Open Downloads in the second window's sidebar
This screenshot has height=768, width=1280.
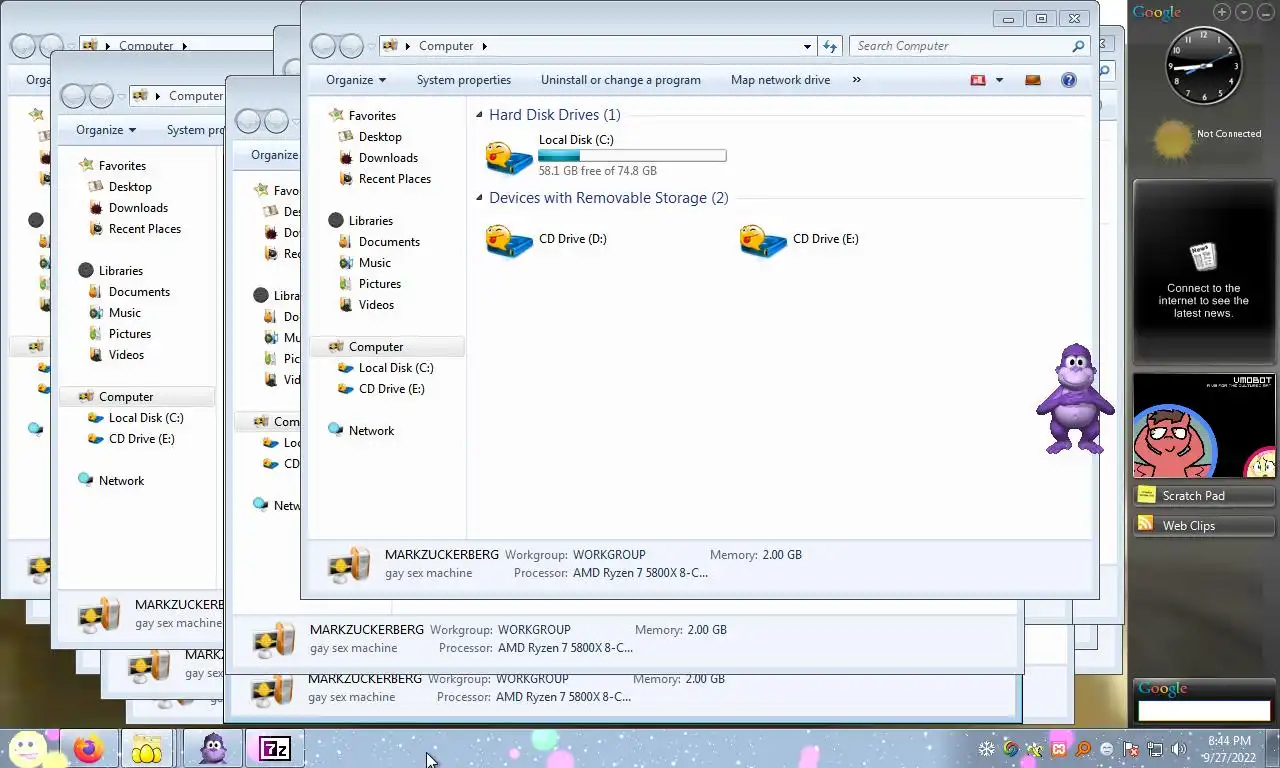point(128,208)
